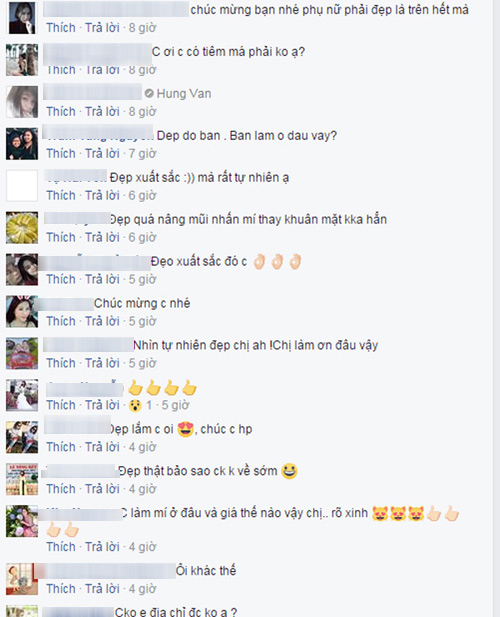
Task: Like the 'Đẹo xuất sắc đó c' comment
Action: 61,279
